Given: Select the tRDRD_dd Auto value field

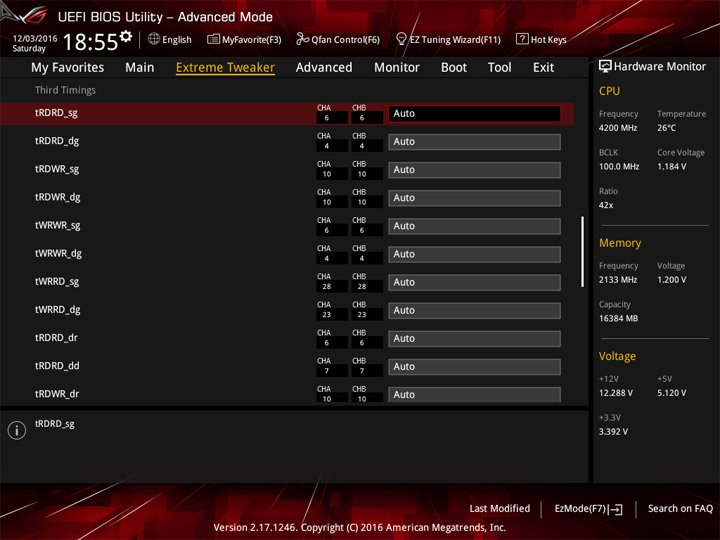Looking at the screenshot, I should pyautogui.click(x=474, y=367).
